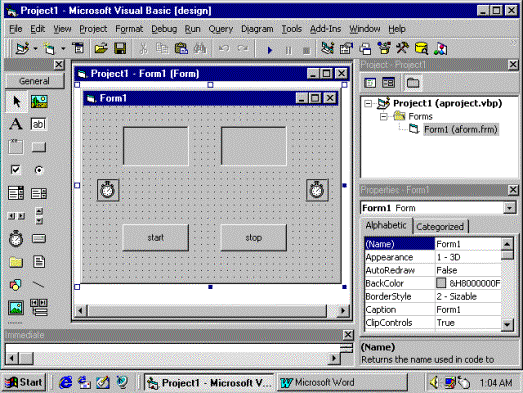Click the Start run toolbar button
The image size is (523, 393).
click(x=270, y=50)
